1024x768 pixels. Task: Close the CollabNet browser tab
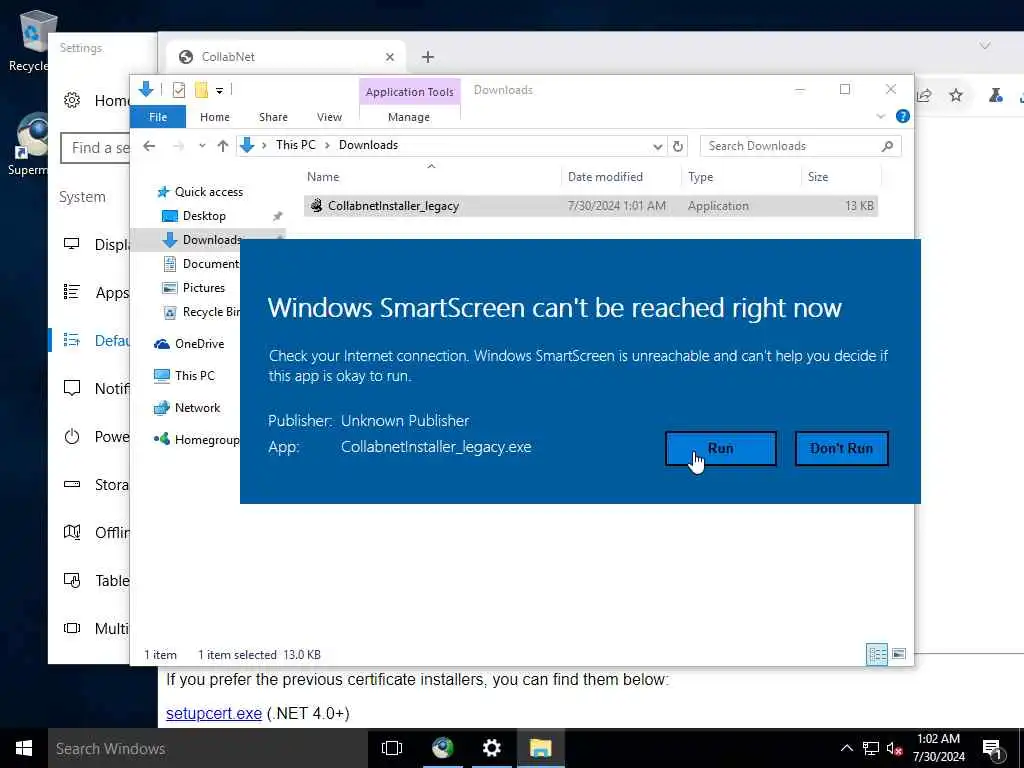pyautogui.click(x=390, y=57)
